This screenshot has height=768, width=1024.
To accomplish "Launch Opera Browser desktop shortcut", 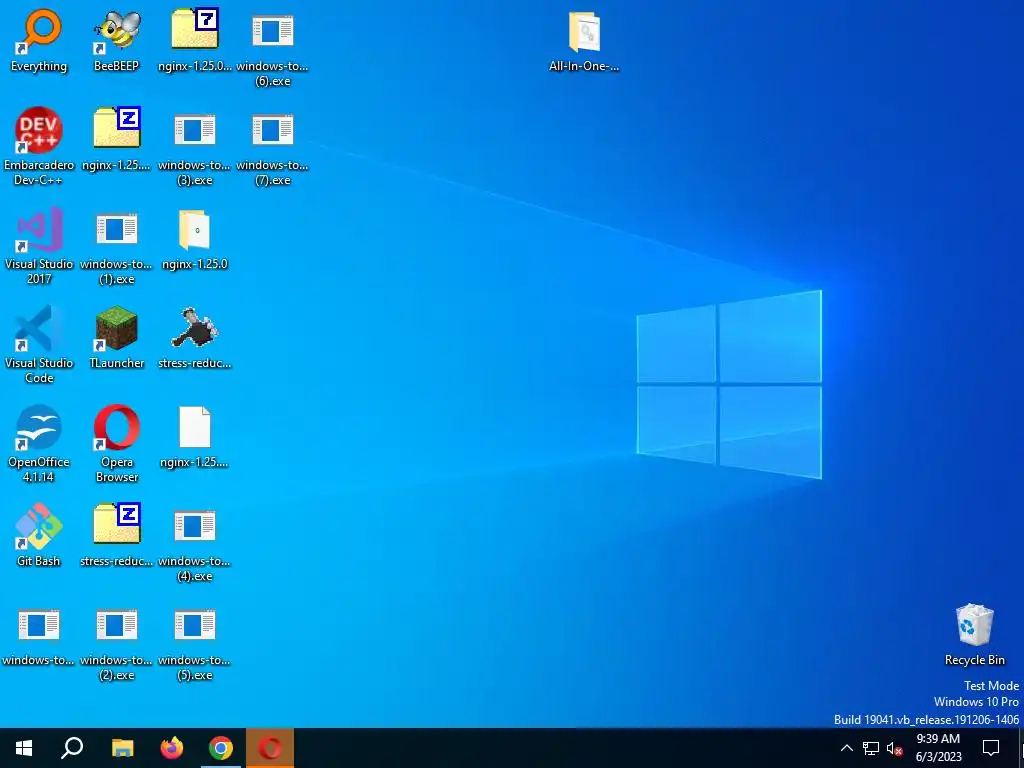I will point(116,444).
